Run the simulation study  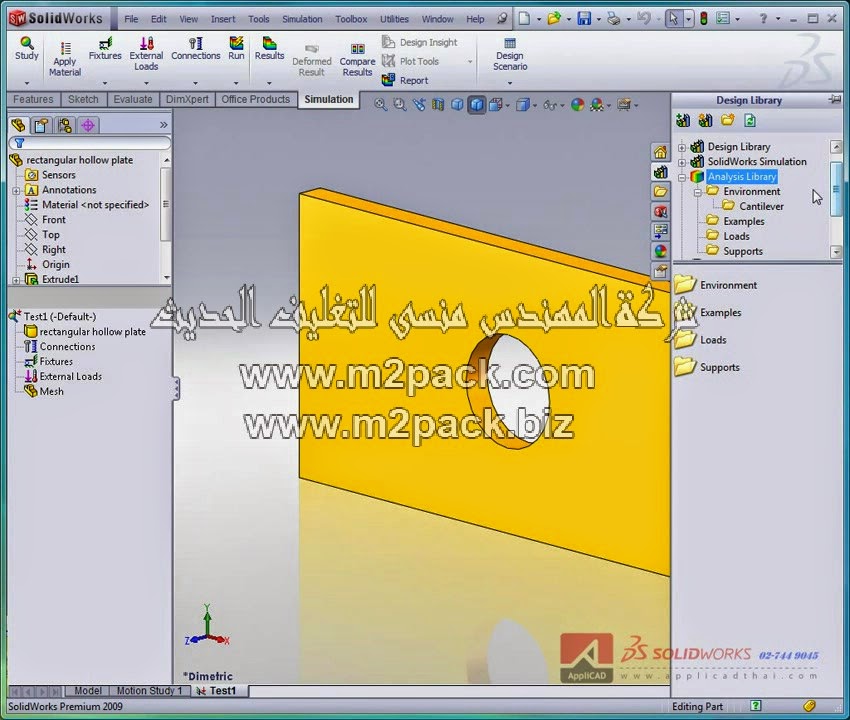click(x=236, y=48)
